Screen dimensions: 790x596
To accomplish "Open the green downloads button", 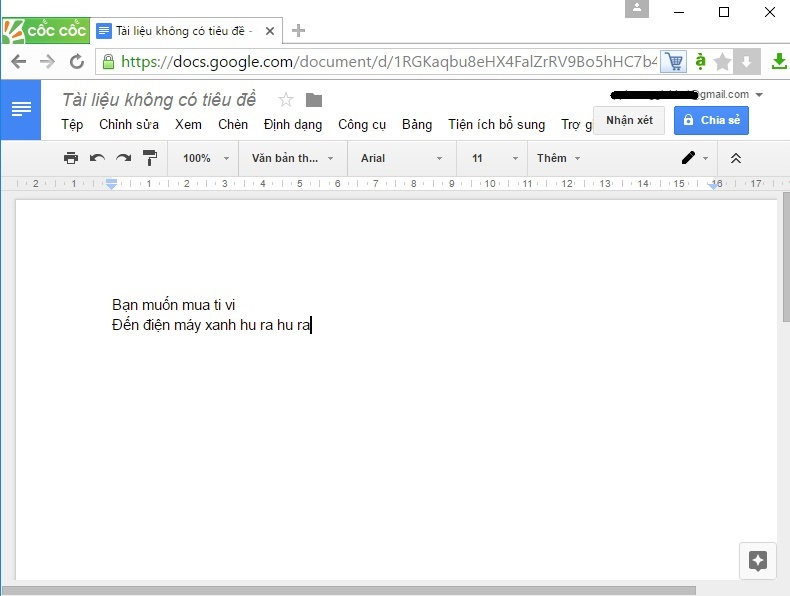I will (779, 61).
